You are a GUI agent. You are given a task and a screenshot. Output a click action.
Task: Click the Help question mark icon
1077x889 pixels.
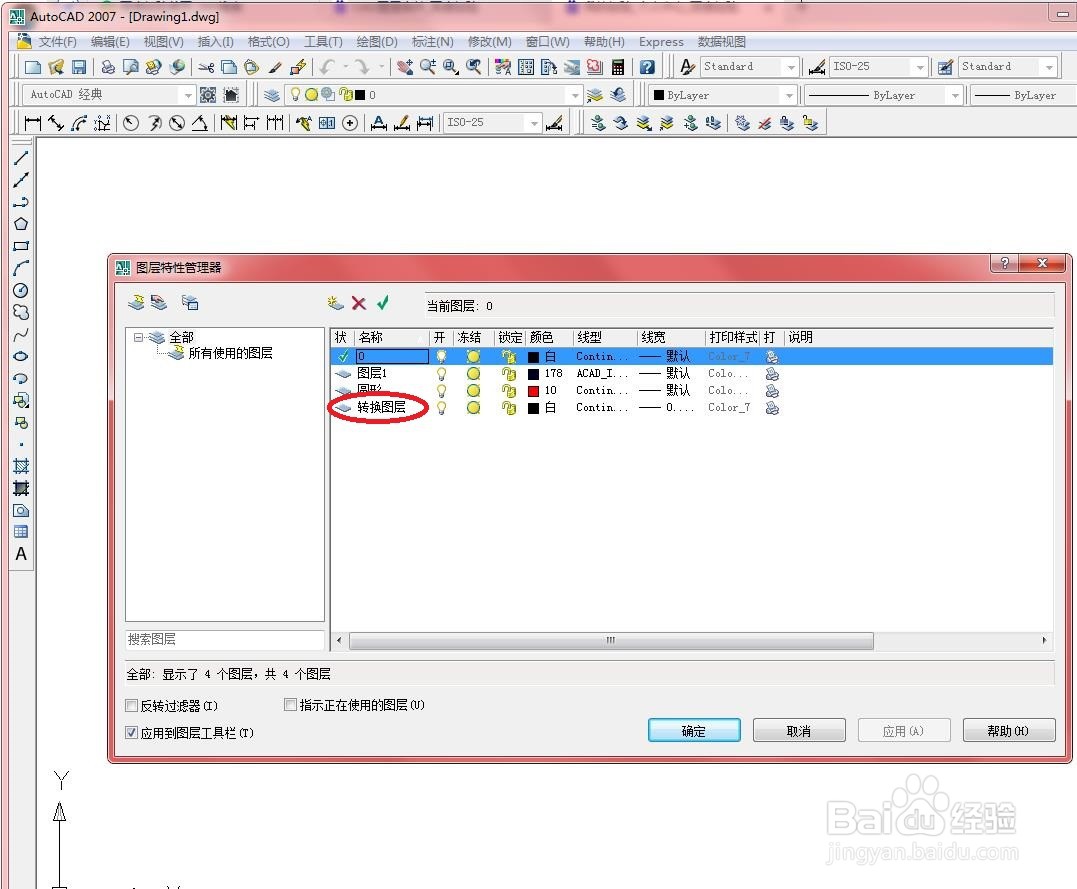tap(647, 67)
